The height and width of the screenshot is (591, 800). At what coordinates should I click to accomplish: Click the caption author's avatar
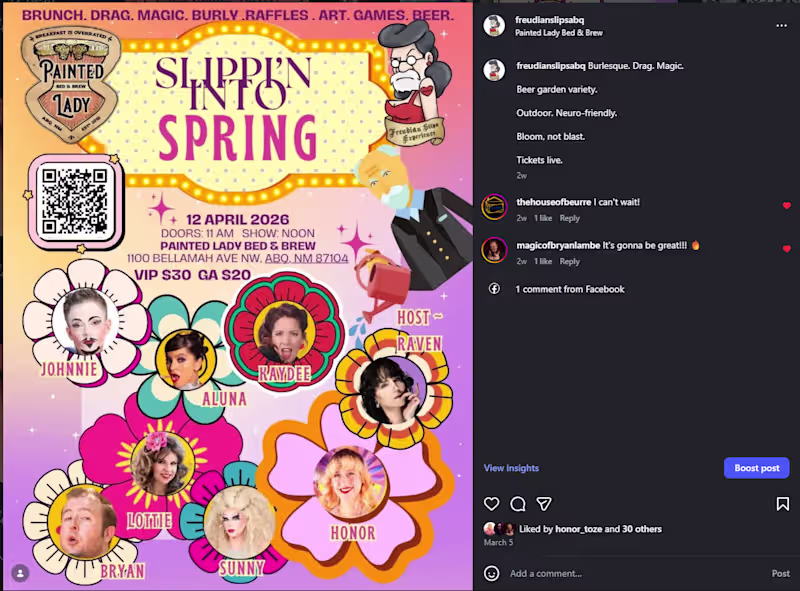494,70
